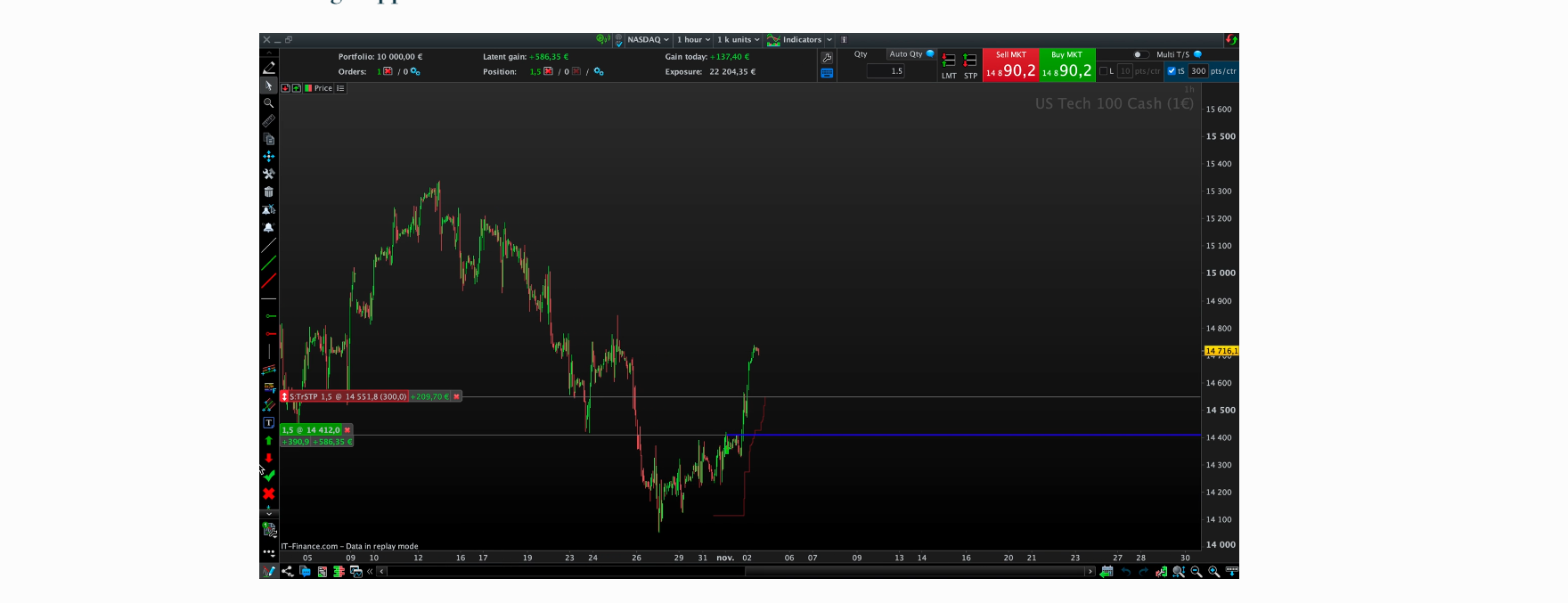Click the red down arrow price panel button
Viewport: 1568px width, 603px height.
point(285,88)
